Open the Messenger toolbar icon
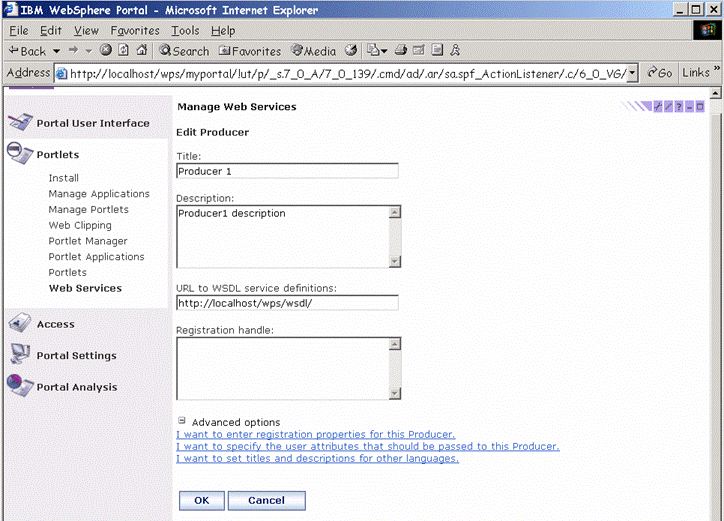The width and height of the screenshot is (724, 521). point(455,50)
